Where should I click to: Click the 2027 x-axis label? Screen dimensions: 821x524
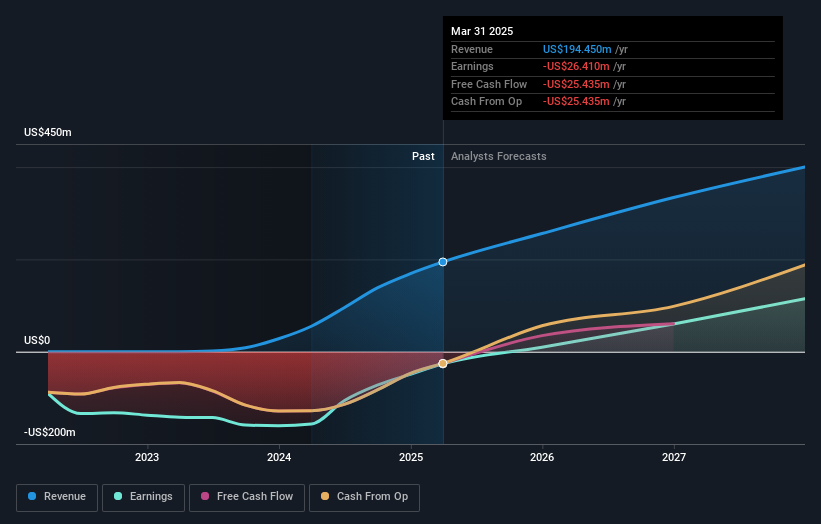click(674, 457)
